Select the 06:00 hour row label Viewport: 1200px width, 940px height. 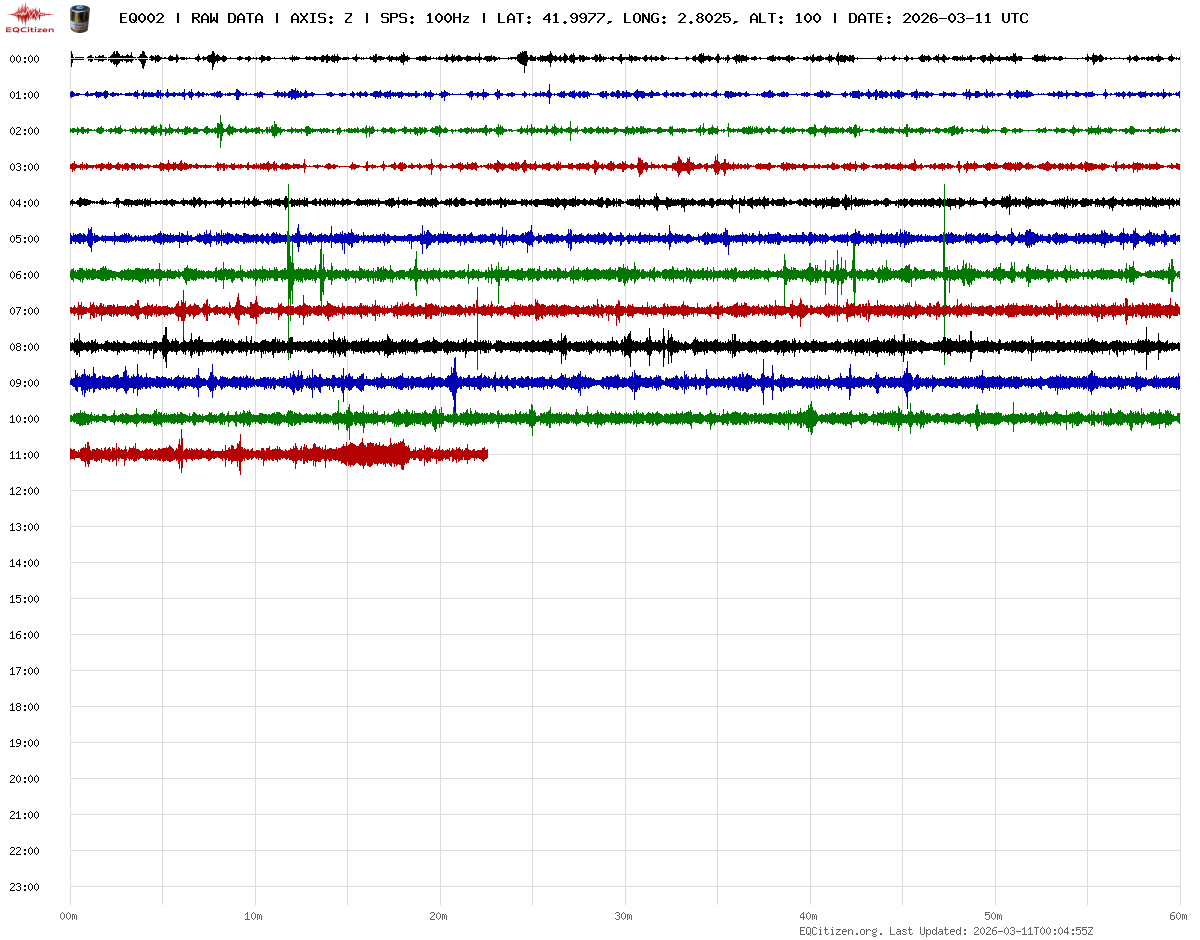(24, 275)
